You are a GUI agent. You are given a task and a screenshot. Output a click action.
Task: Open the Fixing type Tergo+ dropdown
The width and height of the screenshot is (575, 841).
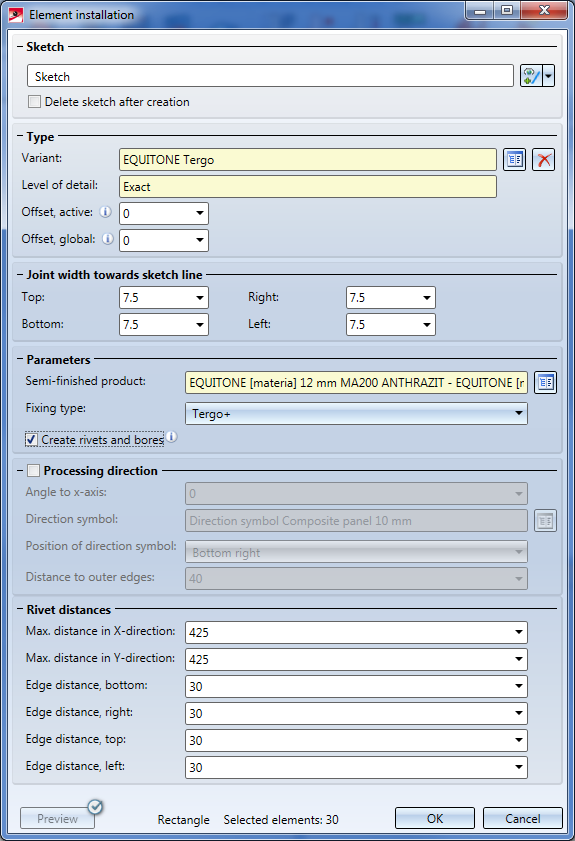coord(356,414)
